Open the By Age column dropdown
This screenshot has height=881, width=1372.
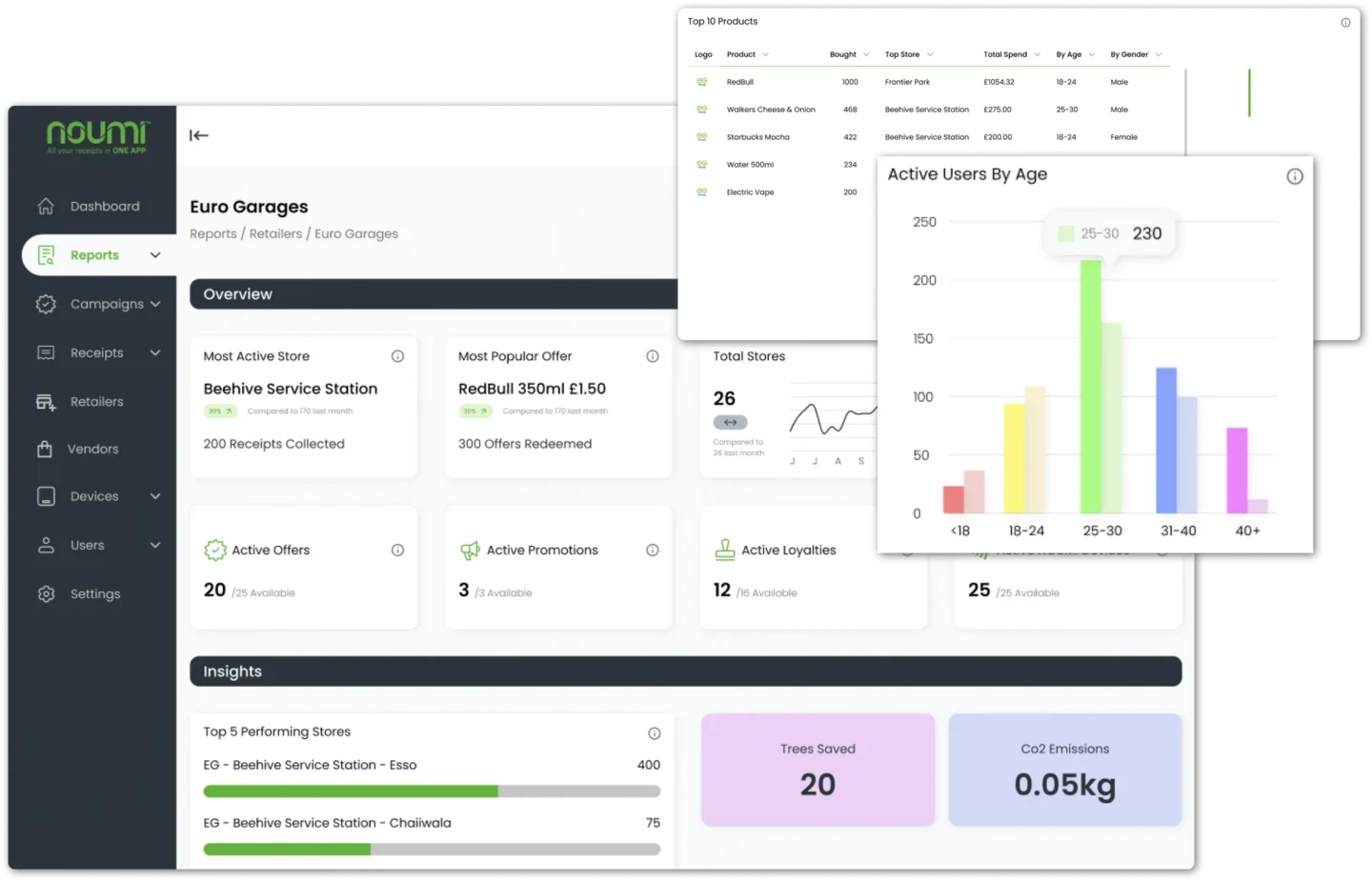[1092, 54]
